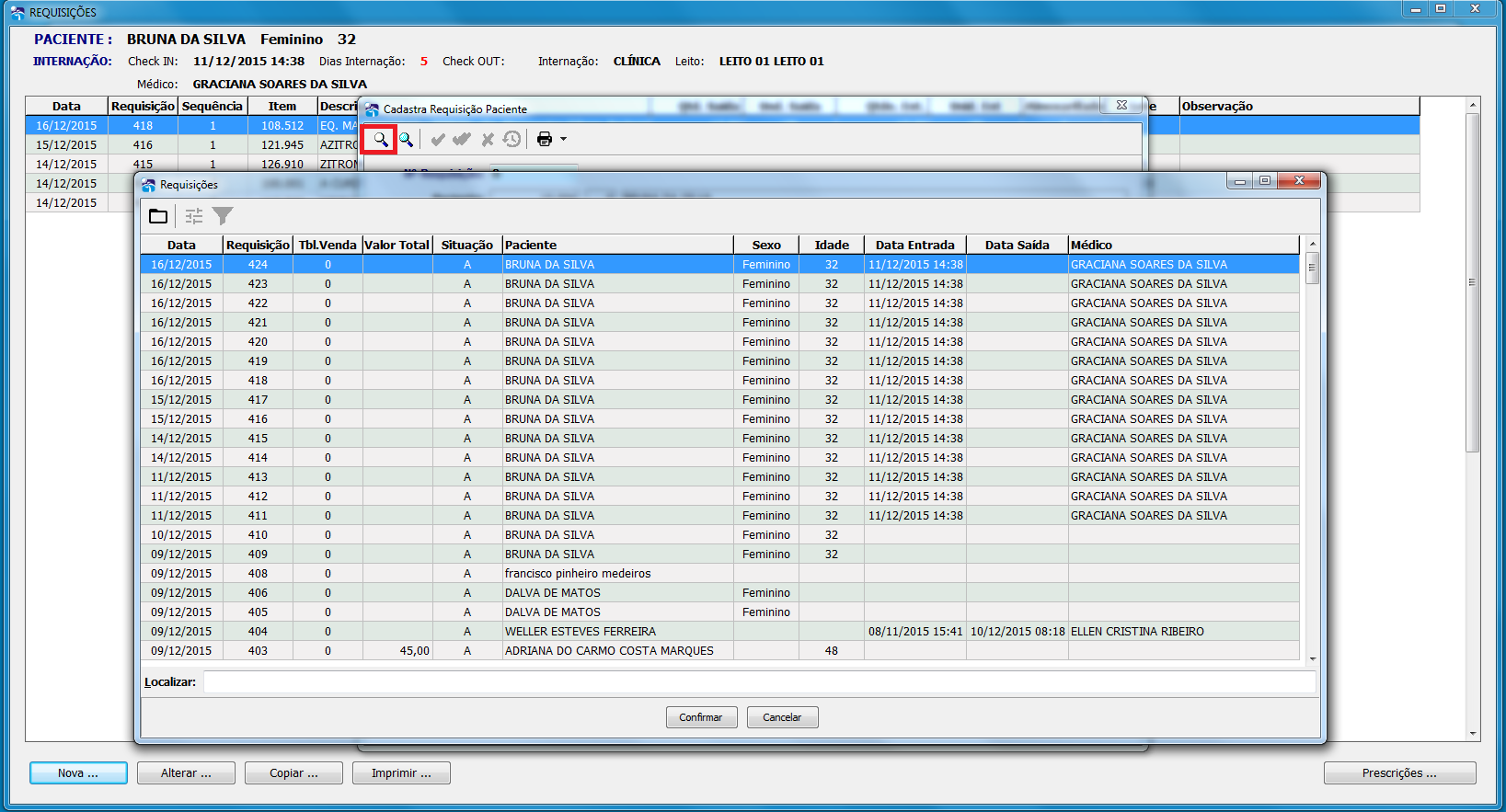
Task: Click the Cancelar button
Action: click(782, 717)
